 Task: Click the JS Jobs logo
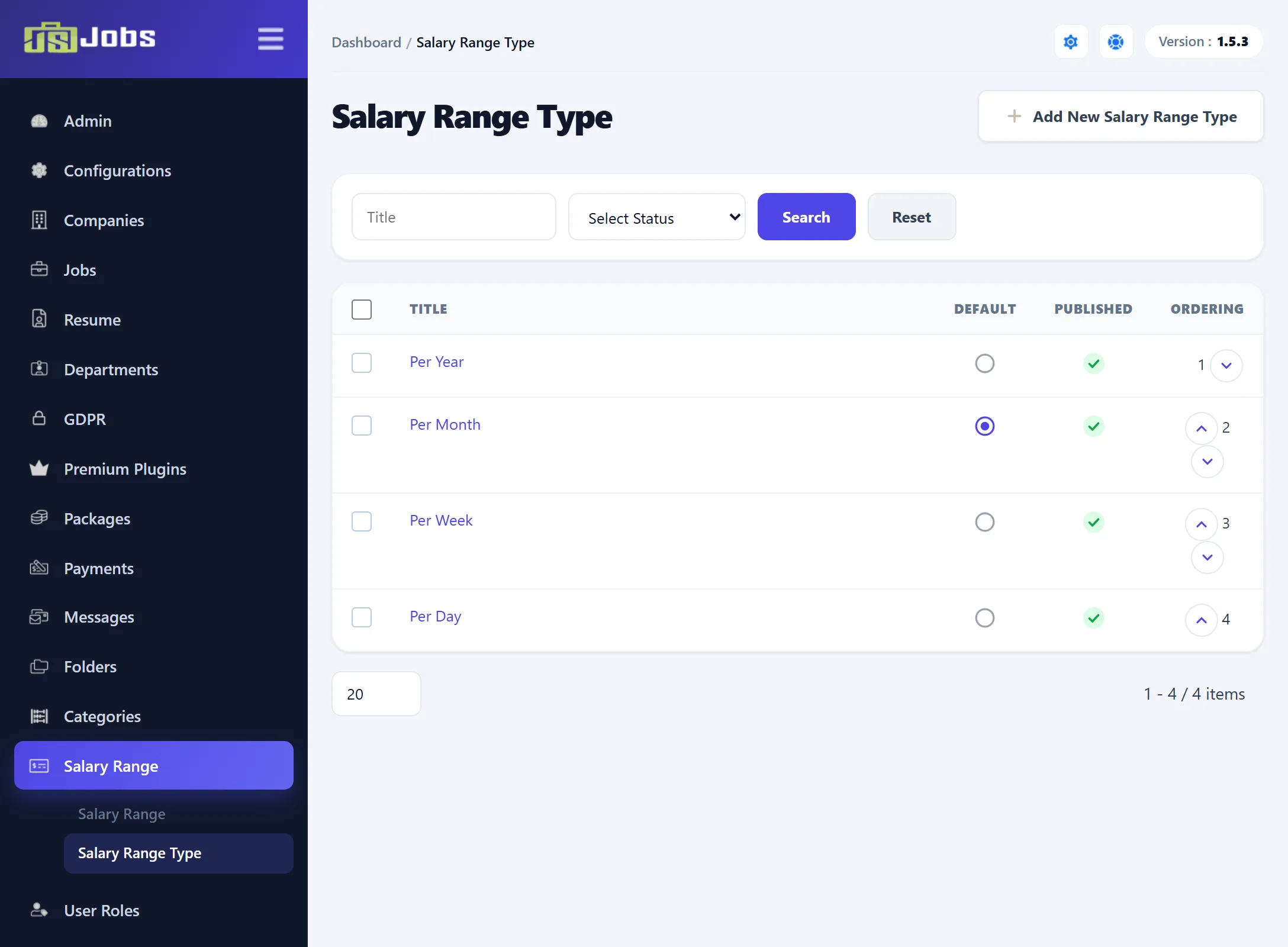pyautogui.click(x=89, y=38)
